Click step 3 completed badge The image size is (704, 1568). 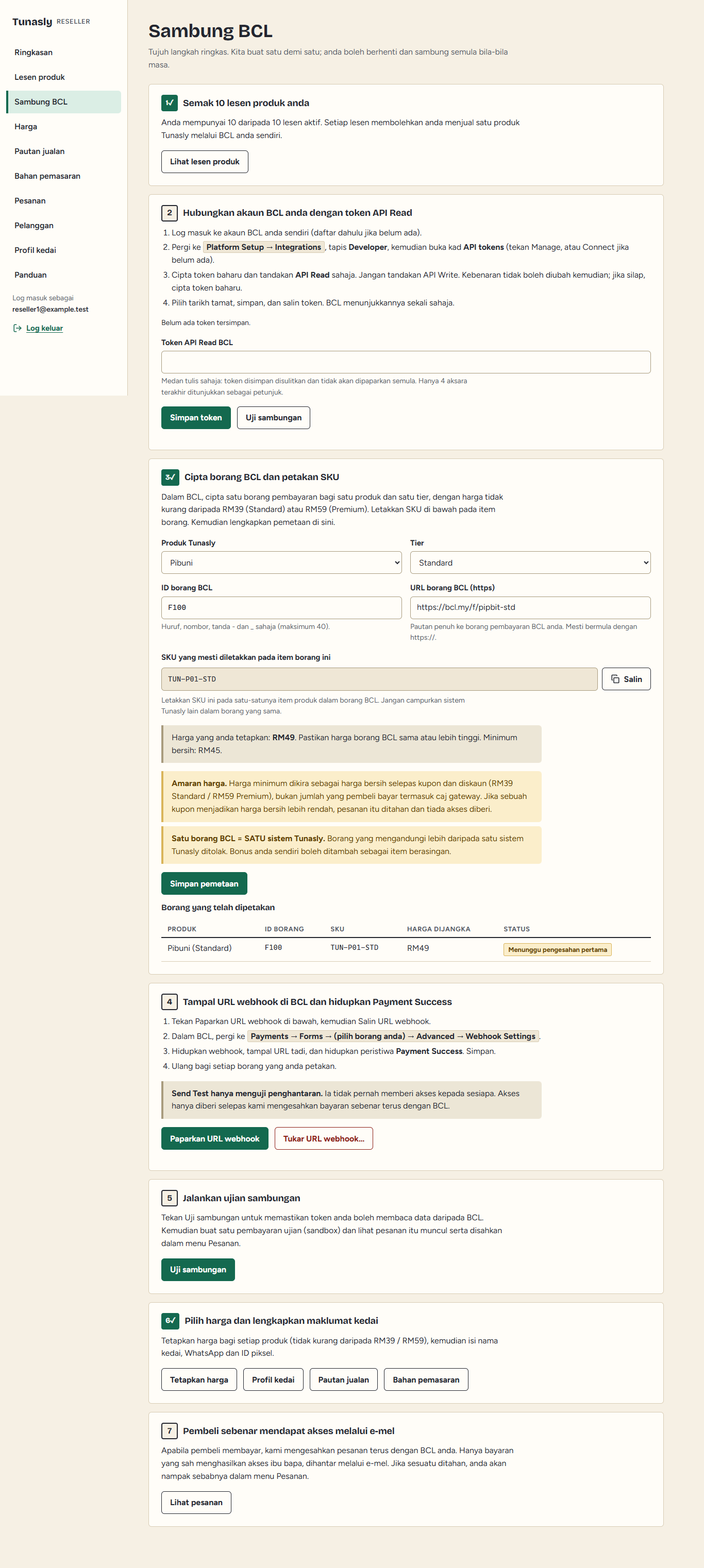pyautogui.click(x=170, y=476)
